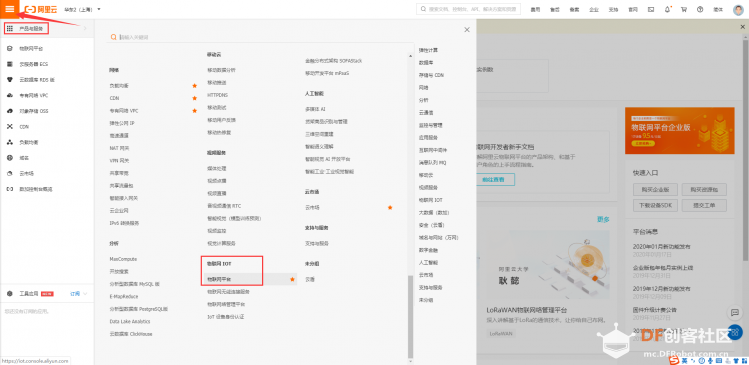Click the 负载均衡 icon in the sidebar
The height and width of the screenshot is (365, 749).
(10, 142)
